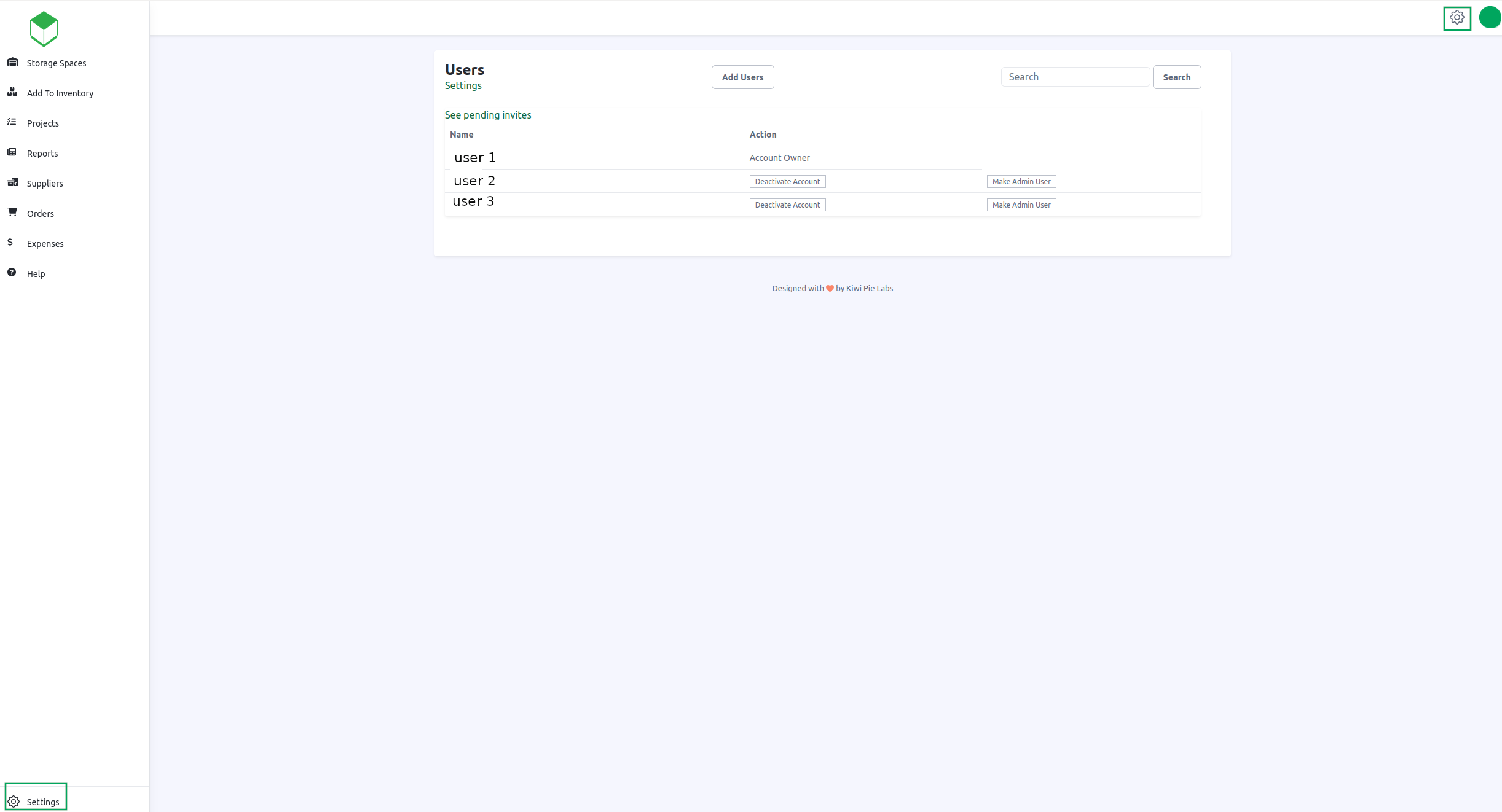Click the Projects checklist icon

[x=12, y=122]
